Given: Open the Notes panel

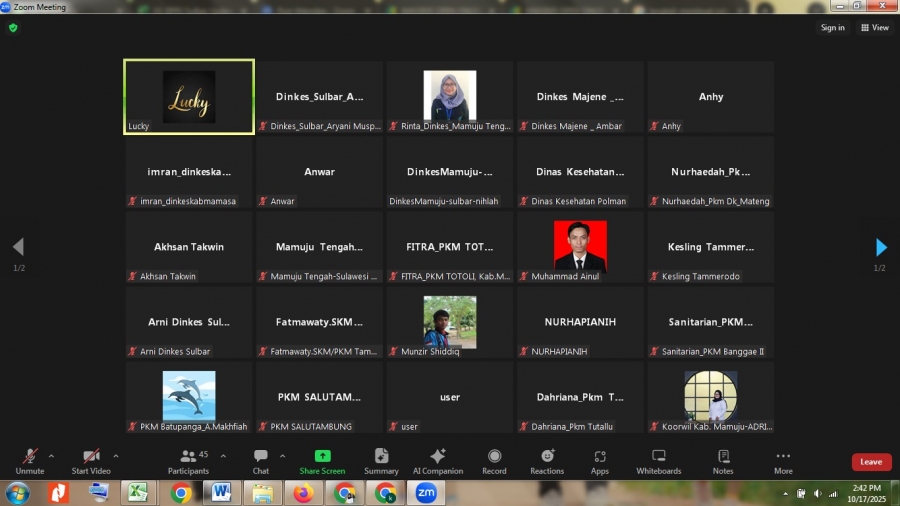Looking at the screenshot, I should [x=723, y=456].
